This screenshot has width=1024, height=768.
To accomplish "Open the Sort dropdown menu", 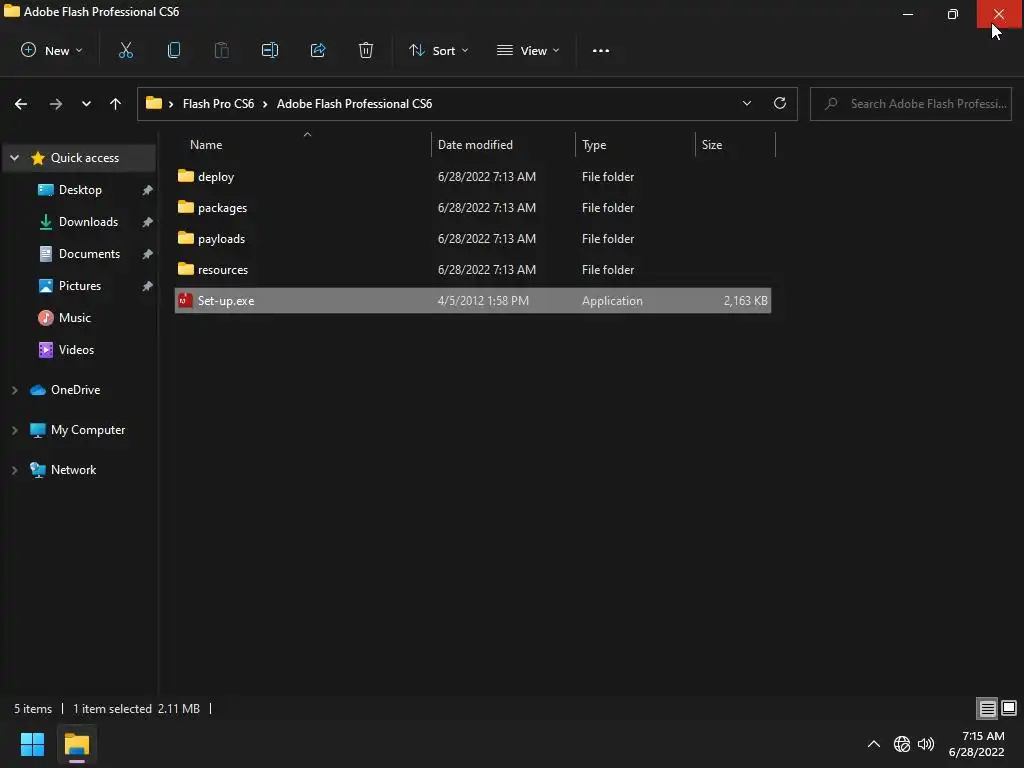I will 438,50.
